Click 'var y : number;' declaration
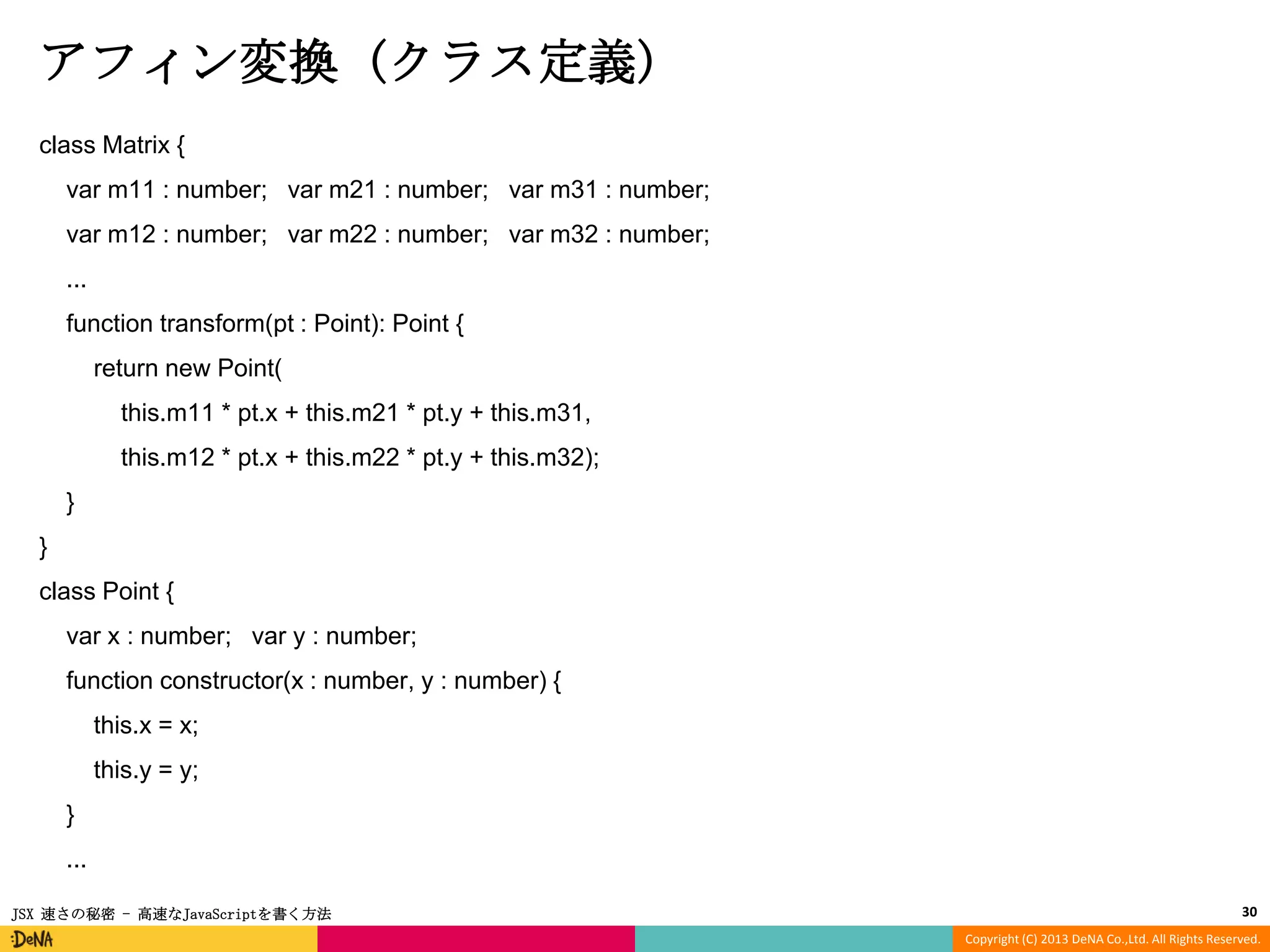This screenshot has height=952, width=1270. click(334, 636)
